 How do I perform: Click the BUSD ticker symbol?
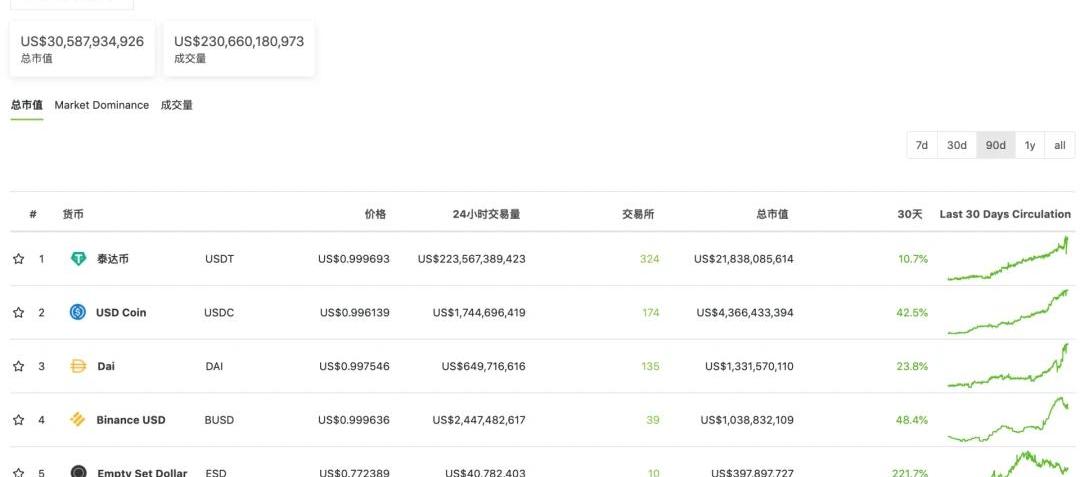point(219,420)
